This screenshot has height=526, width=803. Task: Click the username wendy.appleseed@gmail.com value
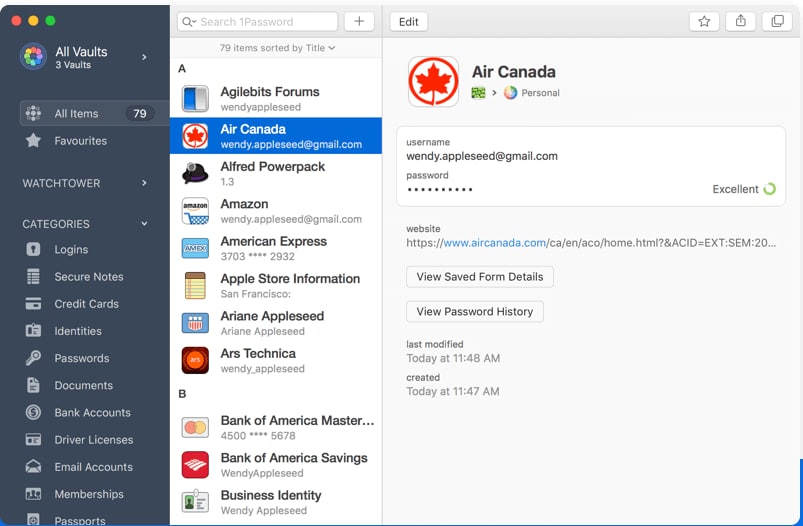(x=482, y=156)
